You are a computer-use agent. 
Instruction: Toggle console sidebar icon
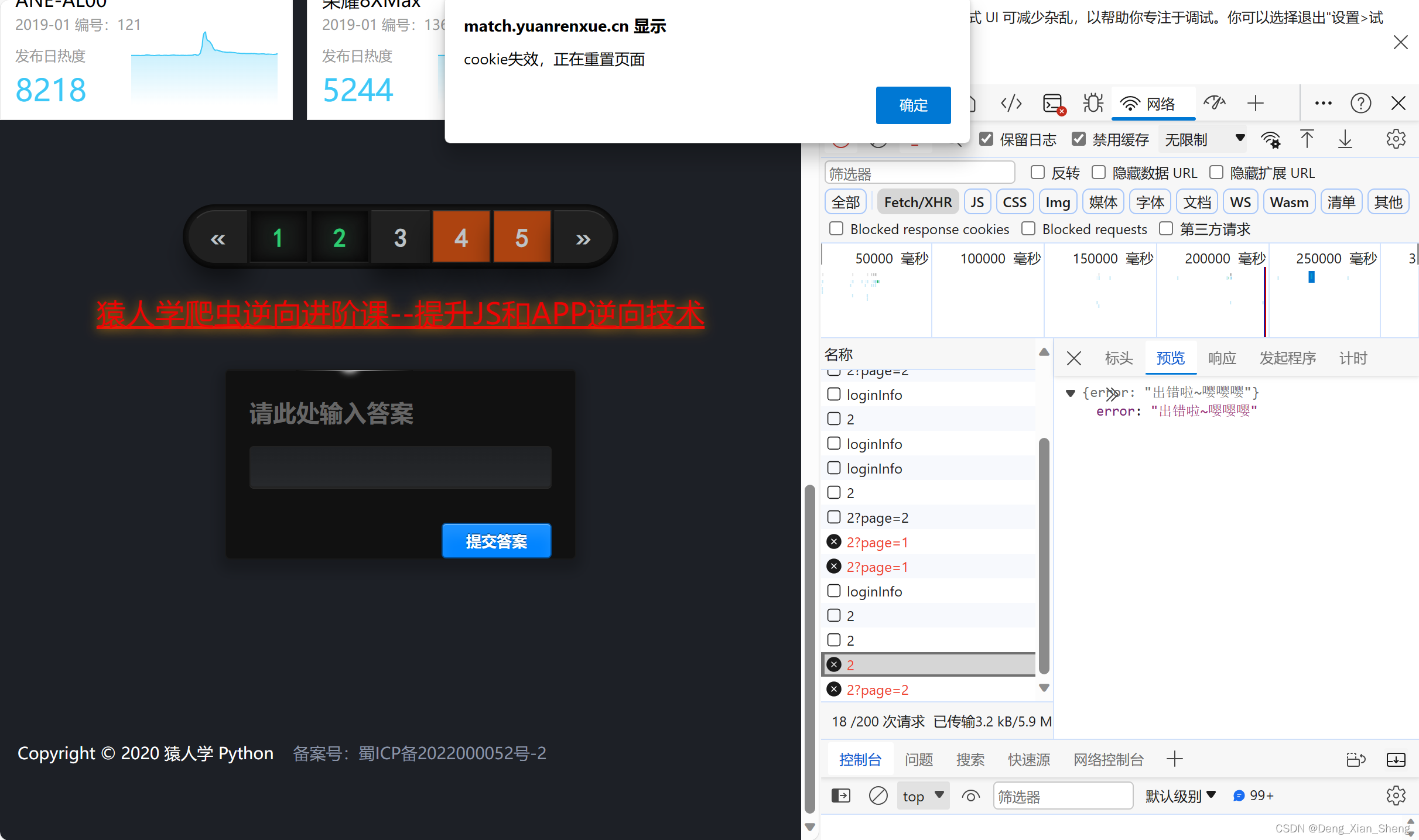coord(841,796)
